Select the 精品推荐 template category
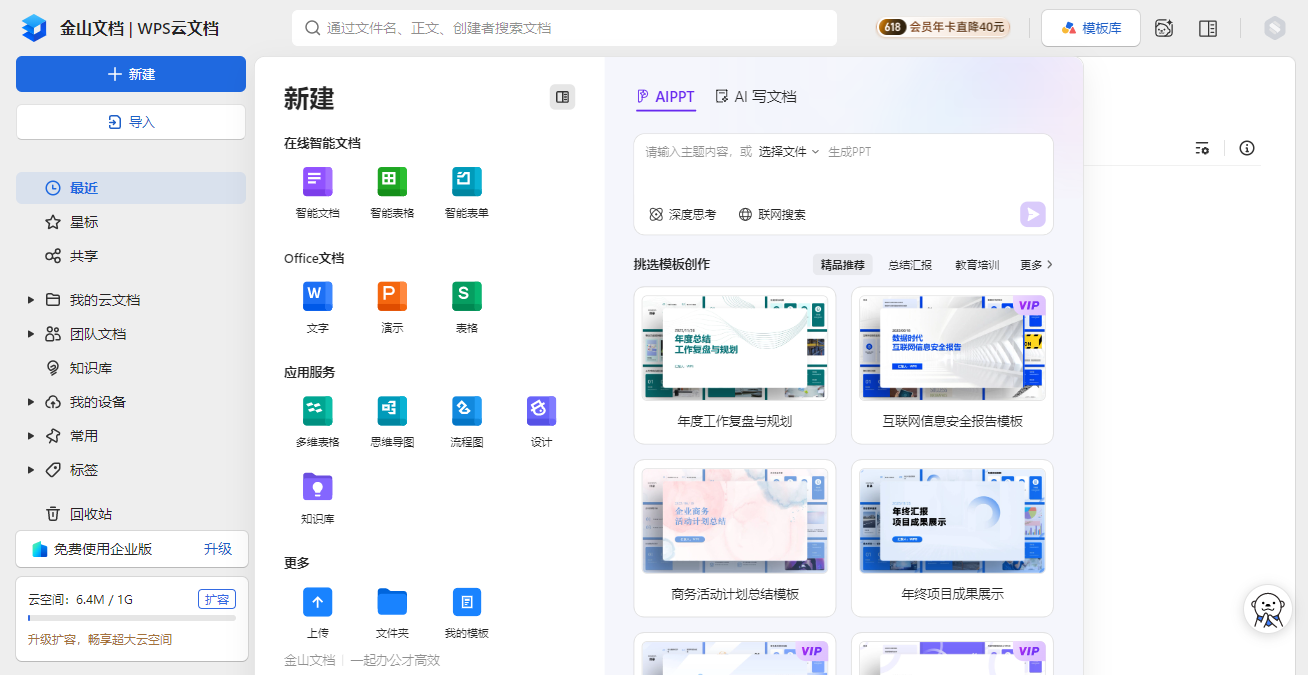The image size is (1308, 675). point(842,265)
